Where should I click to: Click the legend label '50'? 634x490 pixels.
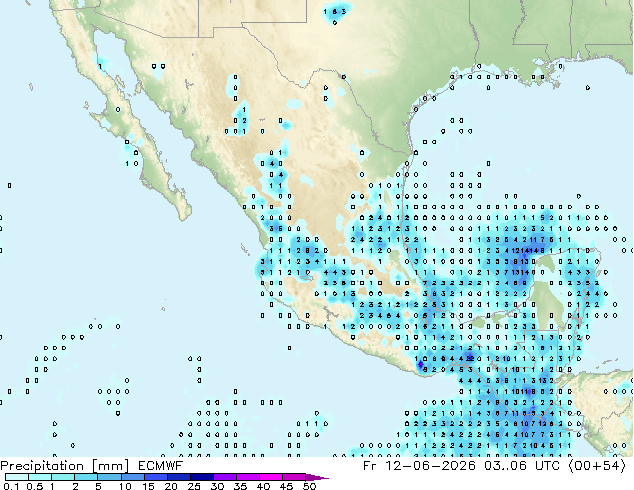click(x=309, y=486)
